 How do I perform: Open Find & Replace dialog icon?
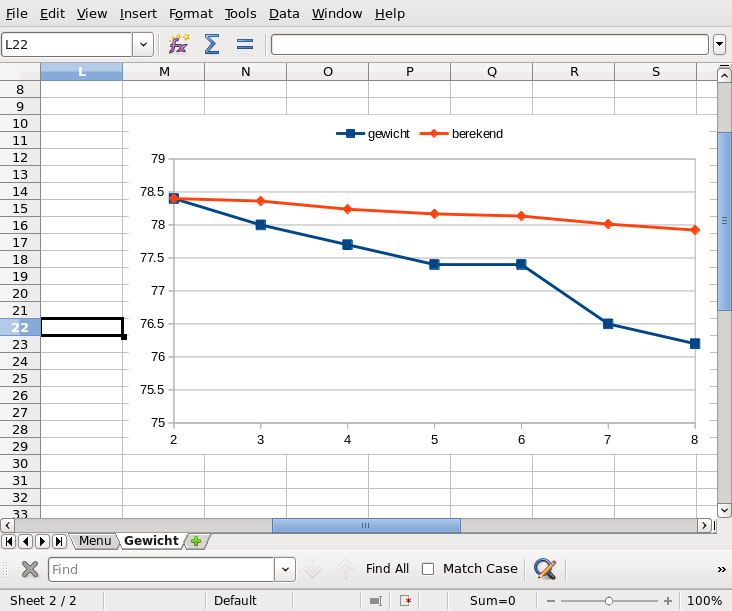[x=545, y=569]
